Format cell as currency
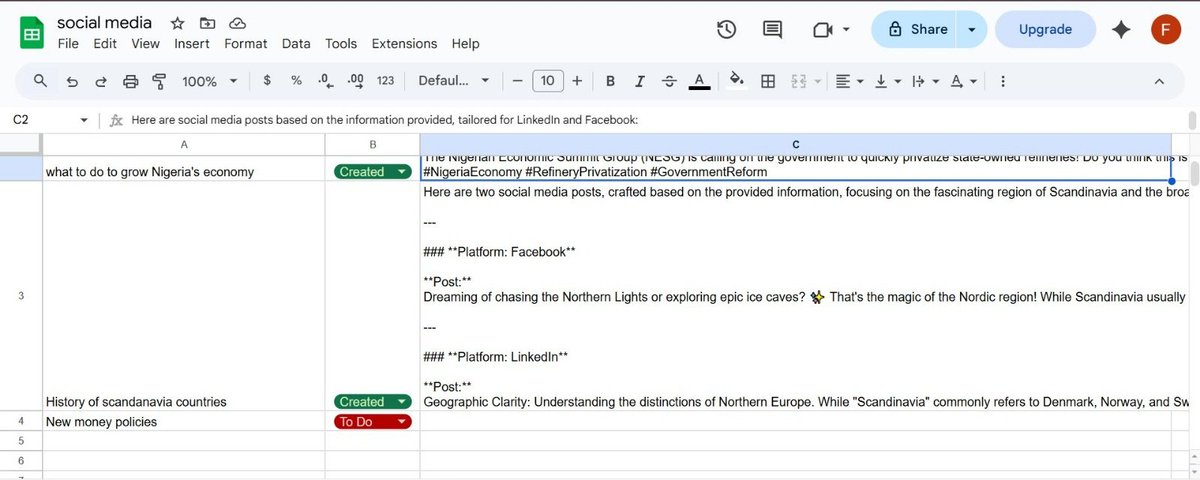This screenshot has height=480, width=1200. (267, 81)
